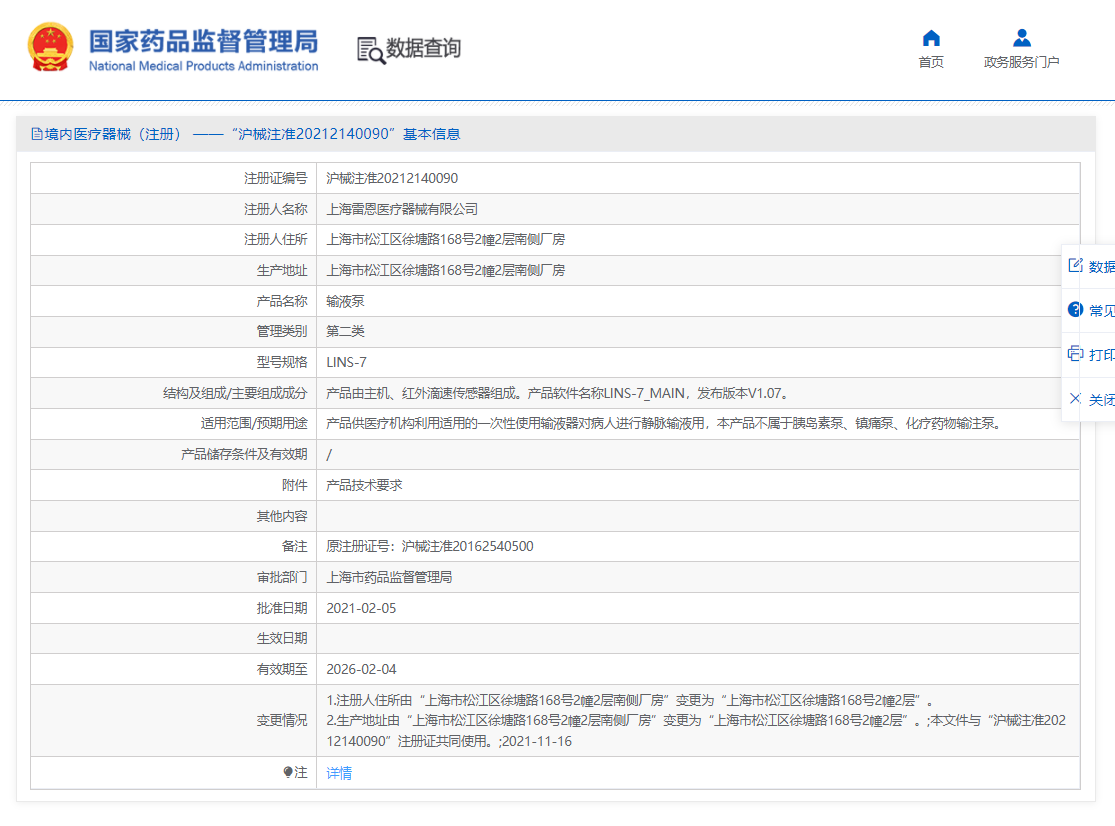1115x826 pixels.
Task: Click the 数据查询 search document icon
Action: pyautogui.click(x=370, y=50)
